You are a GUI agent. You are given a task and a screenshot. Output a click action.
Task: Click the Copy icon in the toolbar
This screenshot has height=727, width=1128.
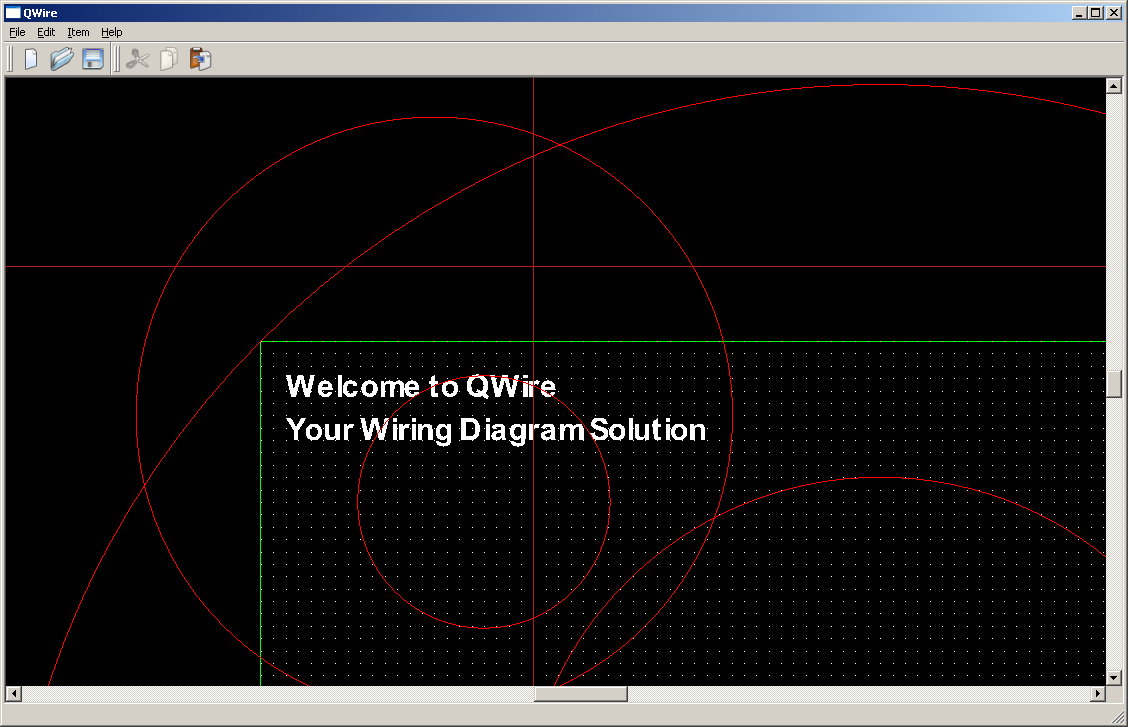click(169, 59)
